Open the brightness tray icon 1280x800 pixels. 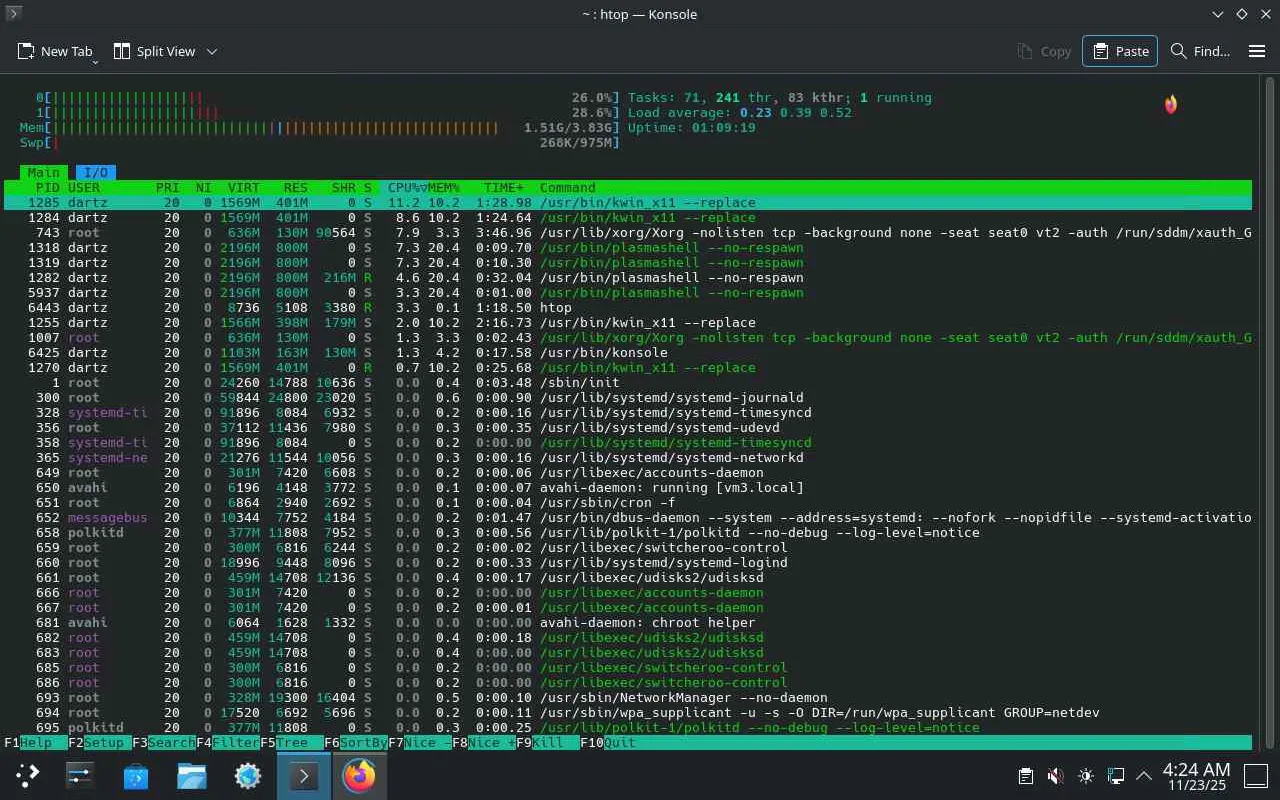point(1086,775)
